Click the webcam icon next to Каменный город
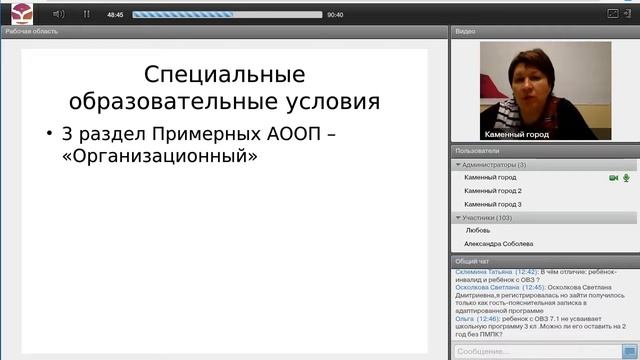640x360 pixels. click(613, 178)
